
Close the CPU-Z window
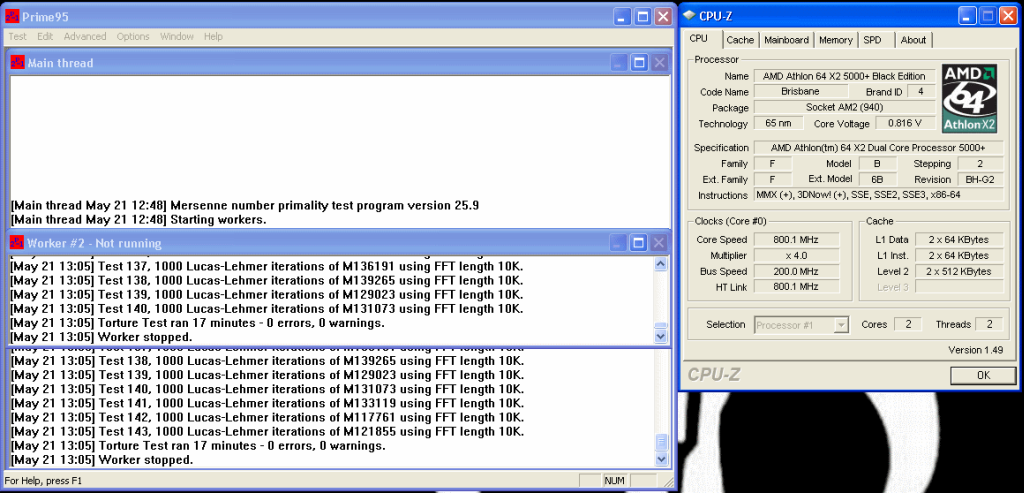(1006, 16)
